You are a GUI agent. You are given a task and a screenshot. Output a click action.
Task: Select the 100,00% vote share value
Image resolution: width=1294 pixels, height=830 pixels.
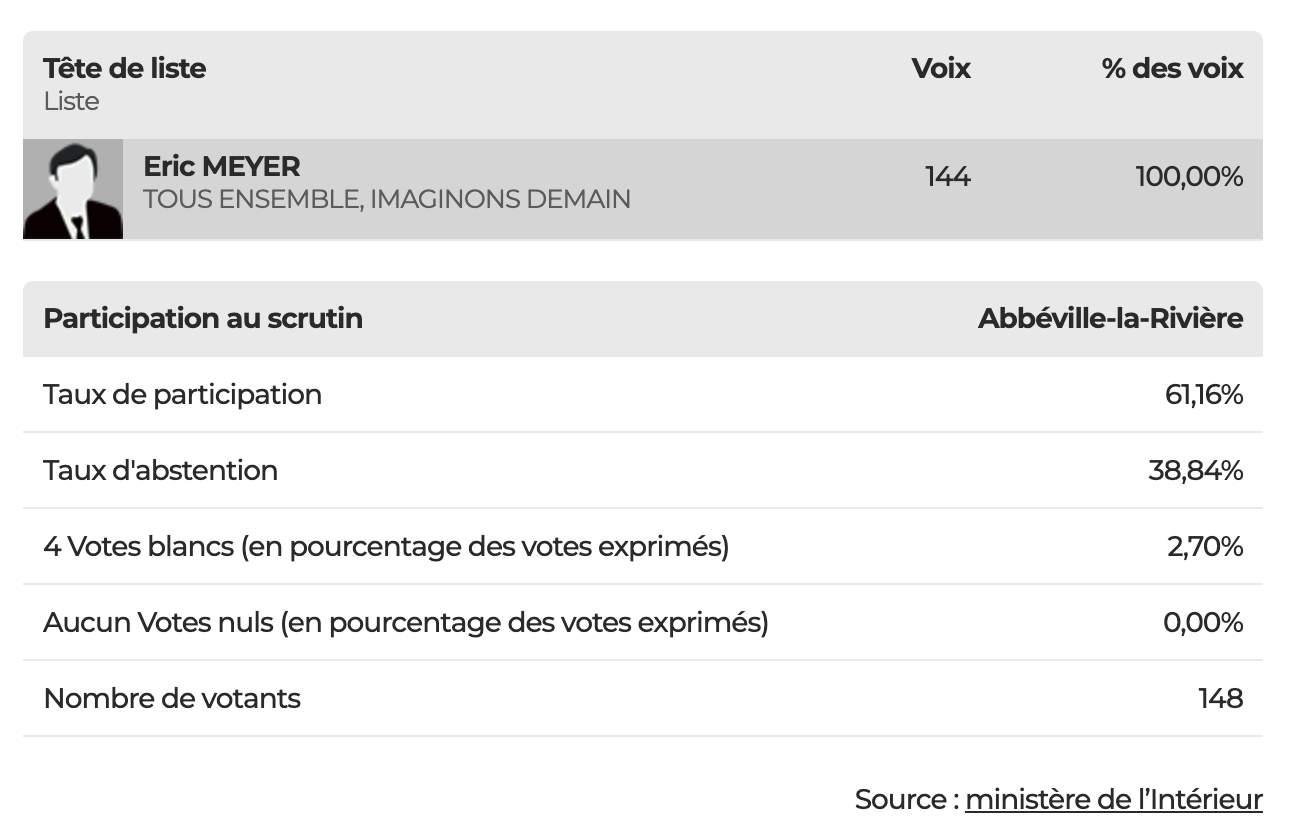(x=1188, y=177)
